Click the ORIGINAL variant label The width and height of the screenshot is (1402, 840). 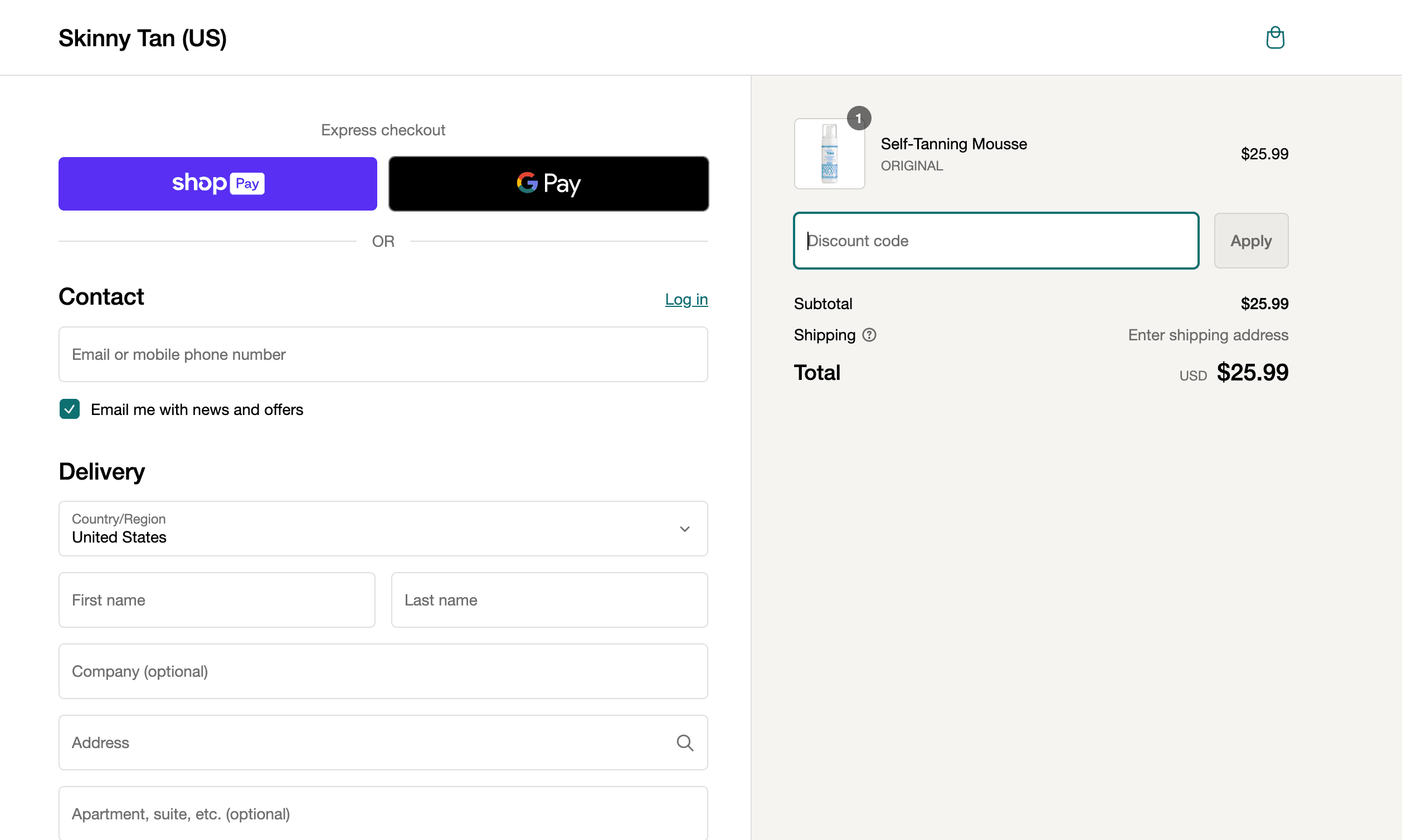click(912, 166)
